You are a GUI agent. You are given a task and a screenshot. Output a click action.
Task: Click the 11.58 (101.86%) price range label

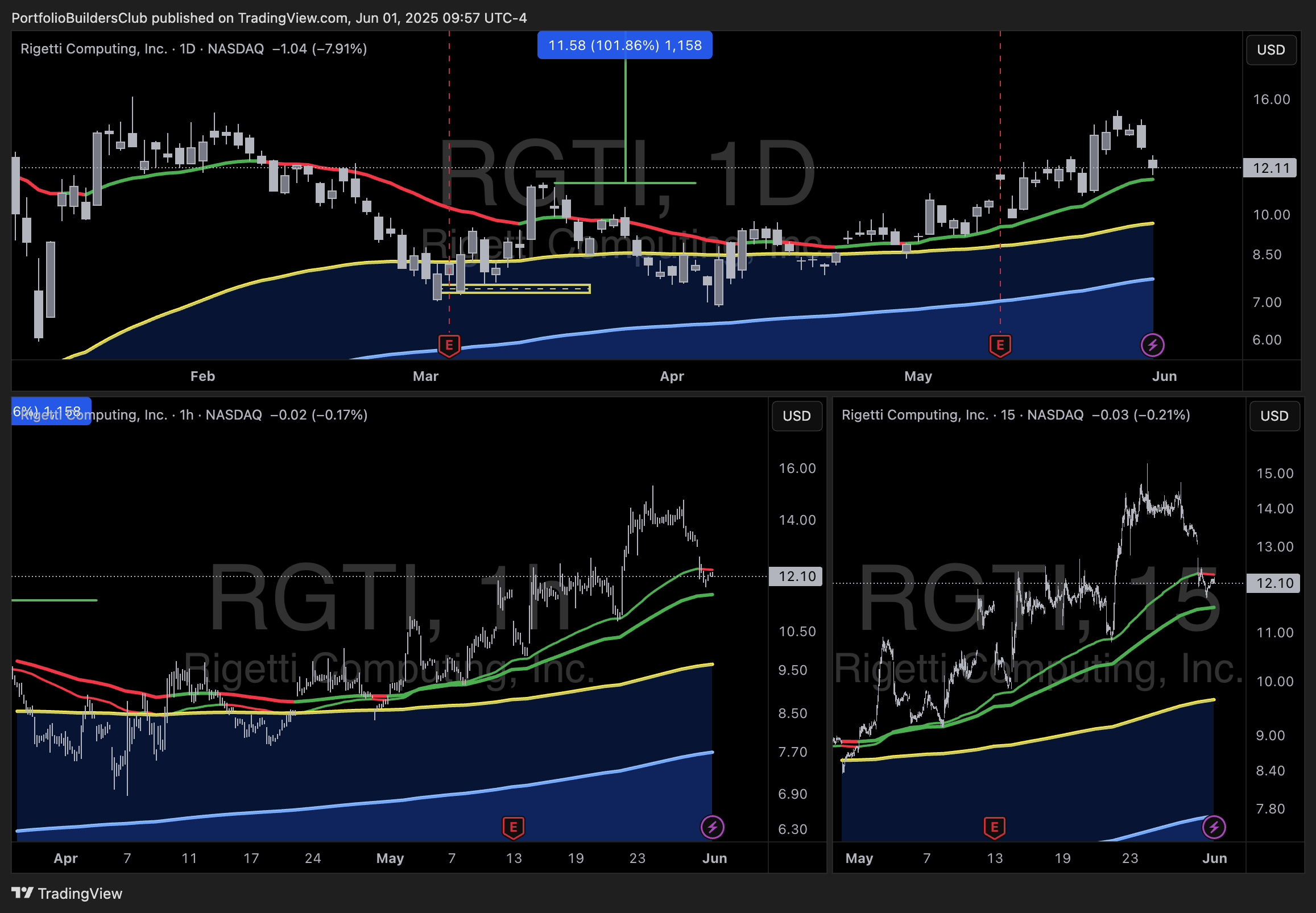coord(625,45)
